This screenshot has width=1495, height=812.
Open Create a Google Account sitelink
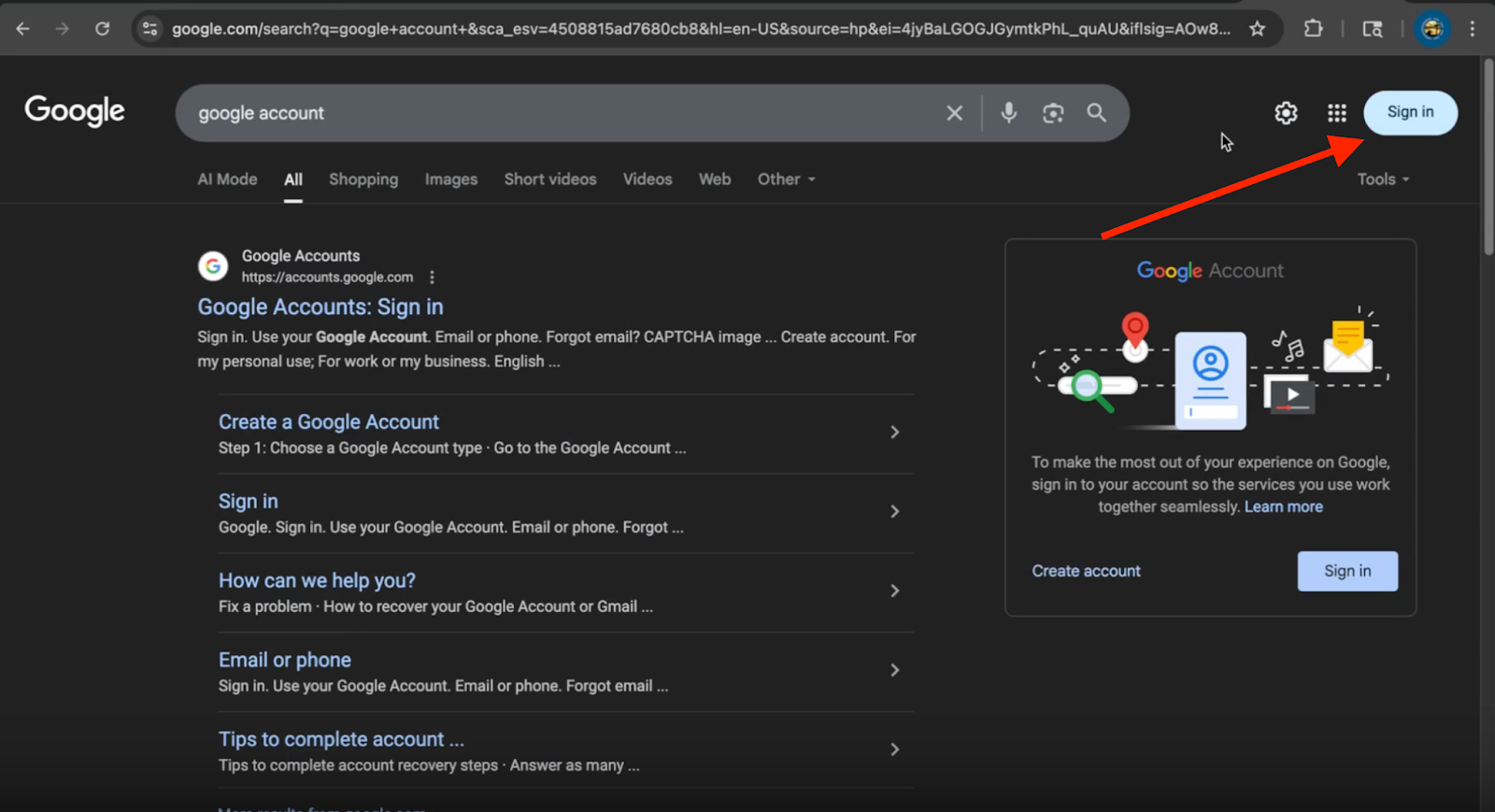pyautogui.click(x=329, y=422)
